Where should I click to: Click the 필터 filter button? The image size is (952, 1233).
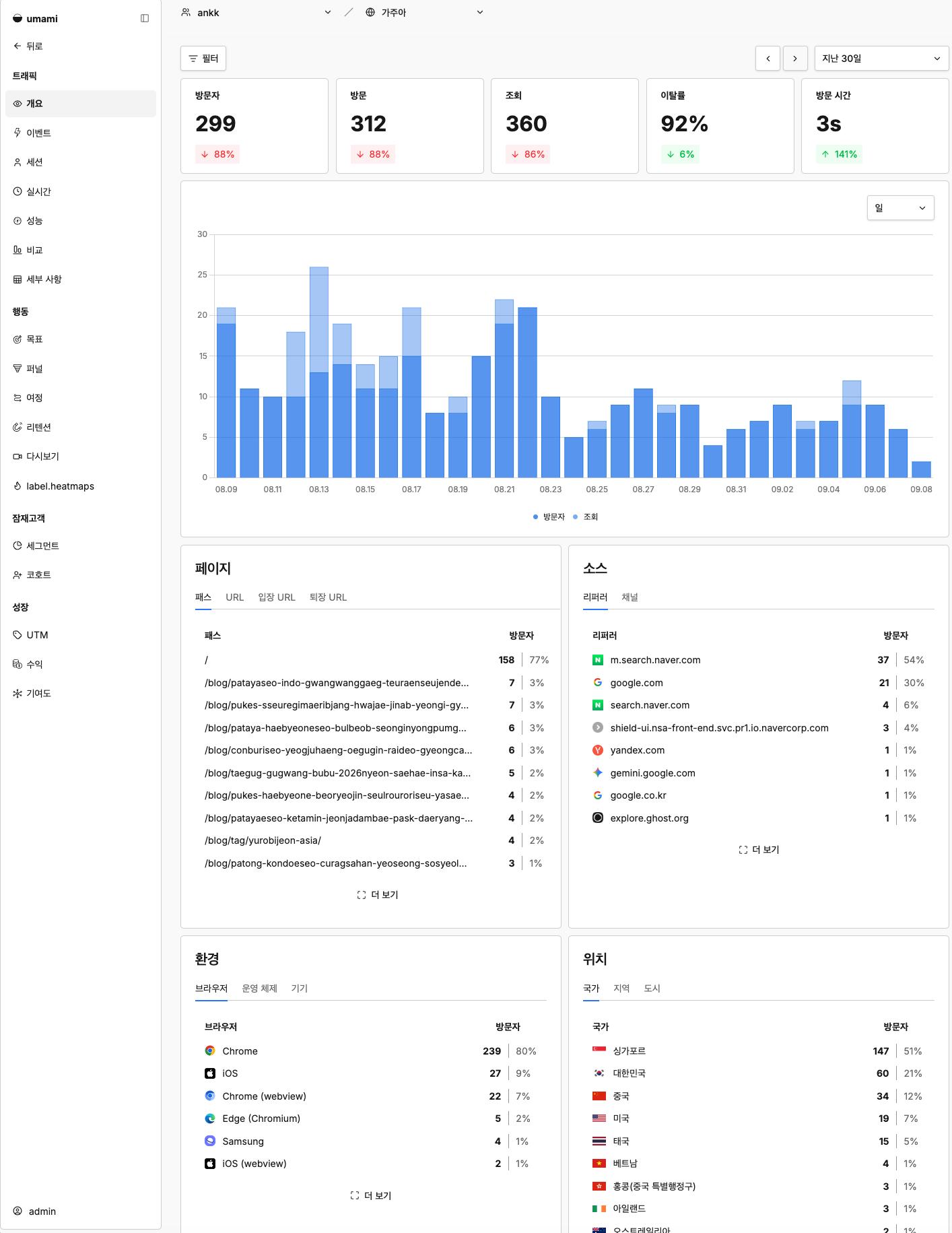point(203,59)
